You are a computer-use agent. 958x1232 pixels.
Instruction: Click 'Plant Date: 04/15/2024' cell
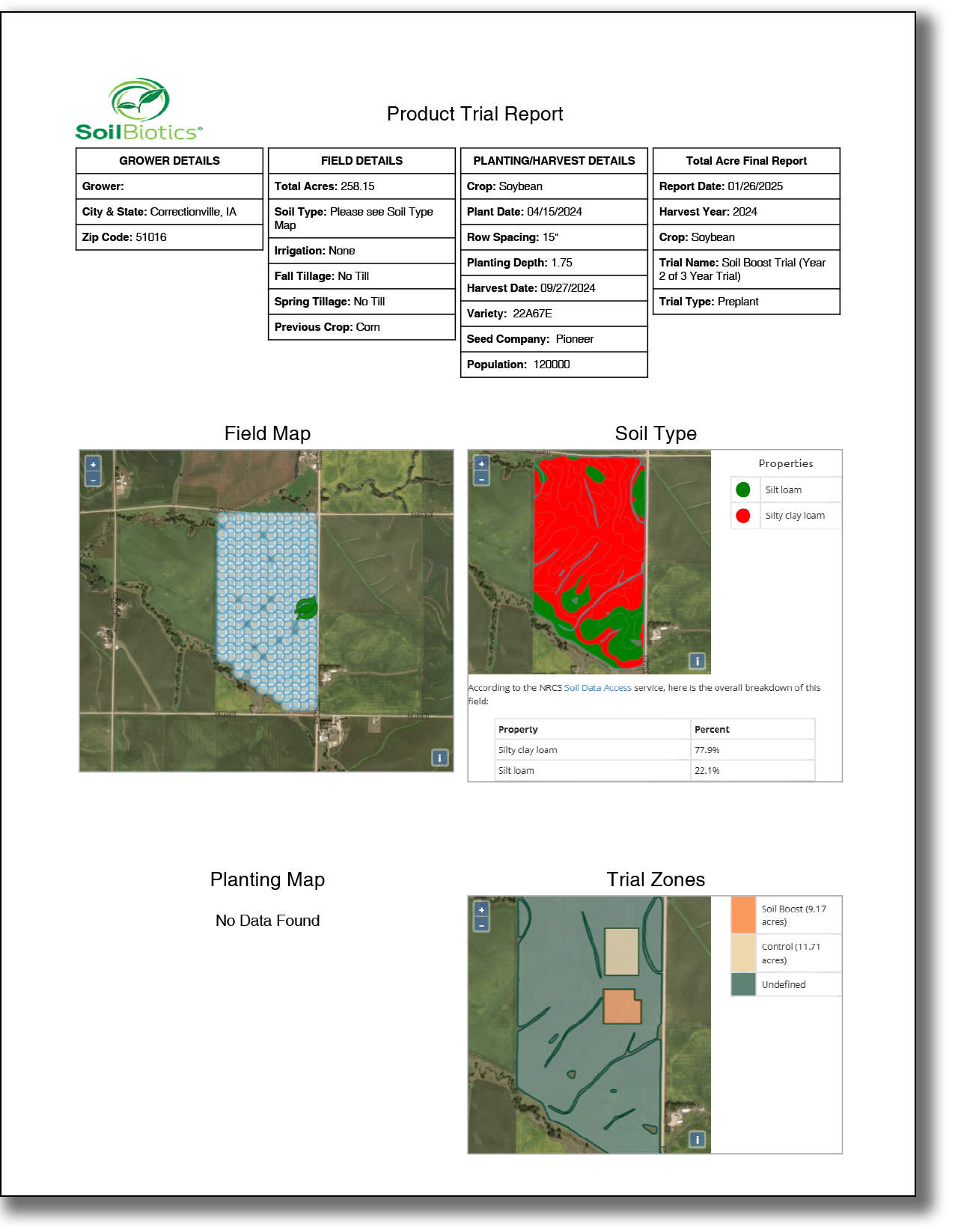pos(554,212)
